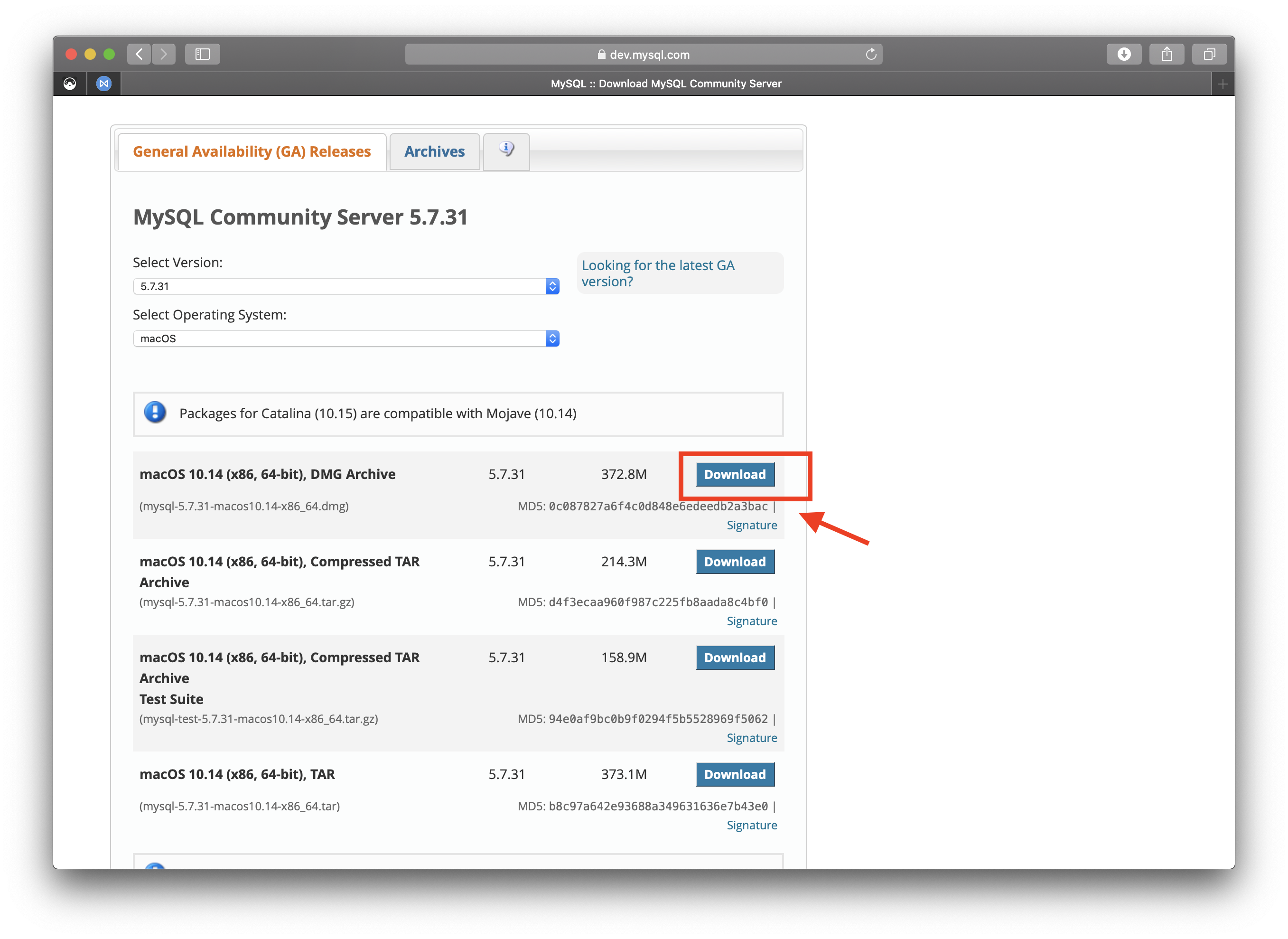
Task: Click the 373.1M size value
Action: coord(624,774)
